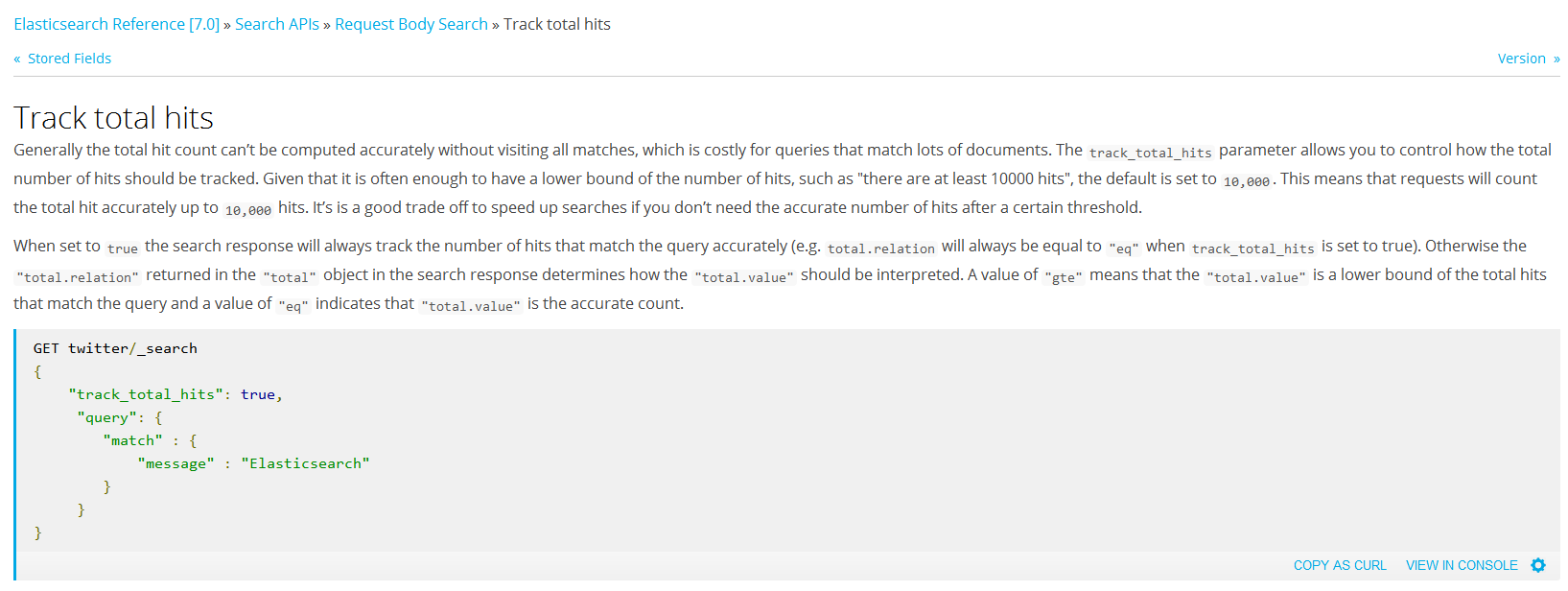Click the "message" : "Elasticsearch" code line
The width and height of the screenshot is (1568, 591).
point(254,463)
